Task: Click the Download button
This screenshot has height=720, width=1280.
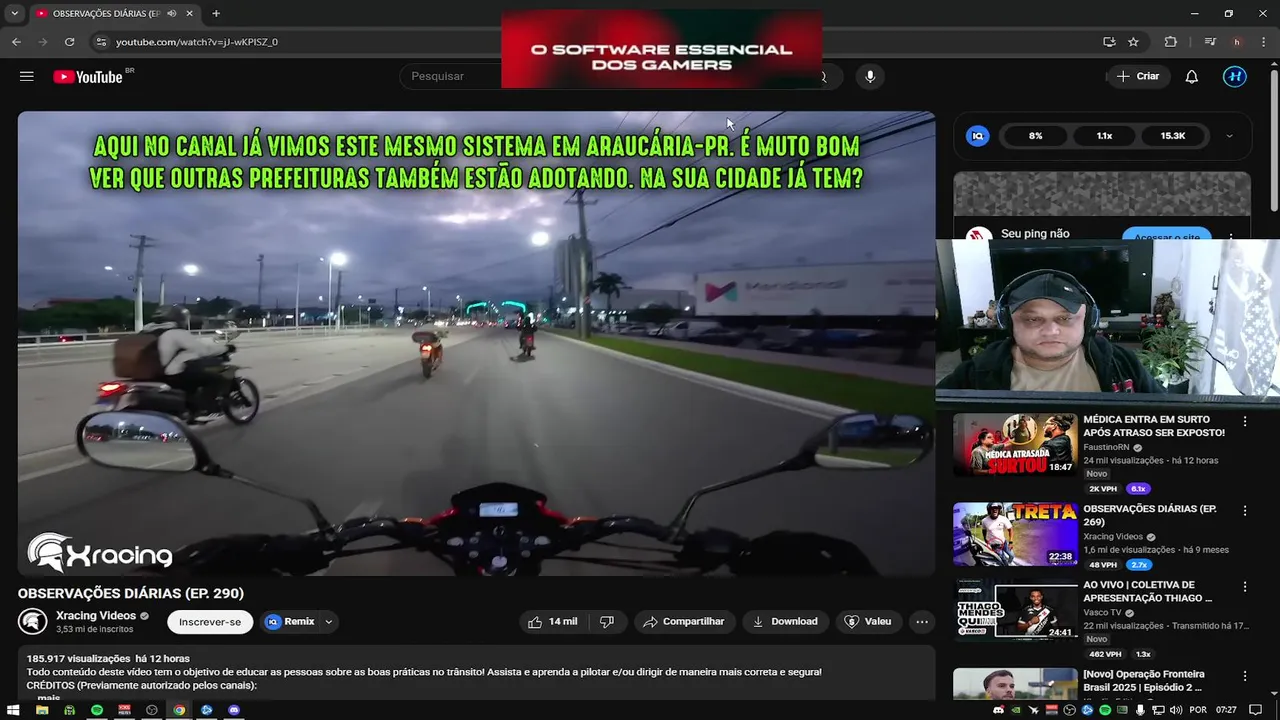Action: [785, 622]
